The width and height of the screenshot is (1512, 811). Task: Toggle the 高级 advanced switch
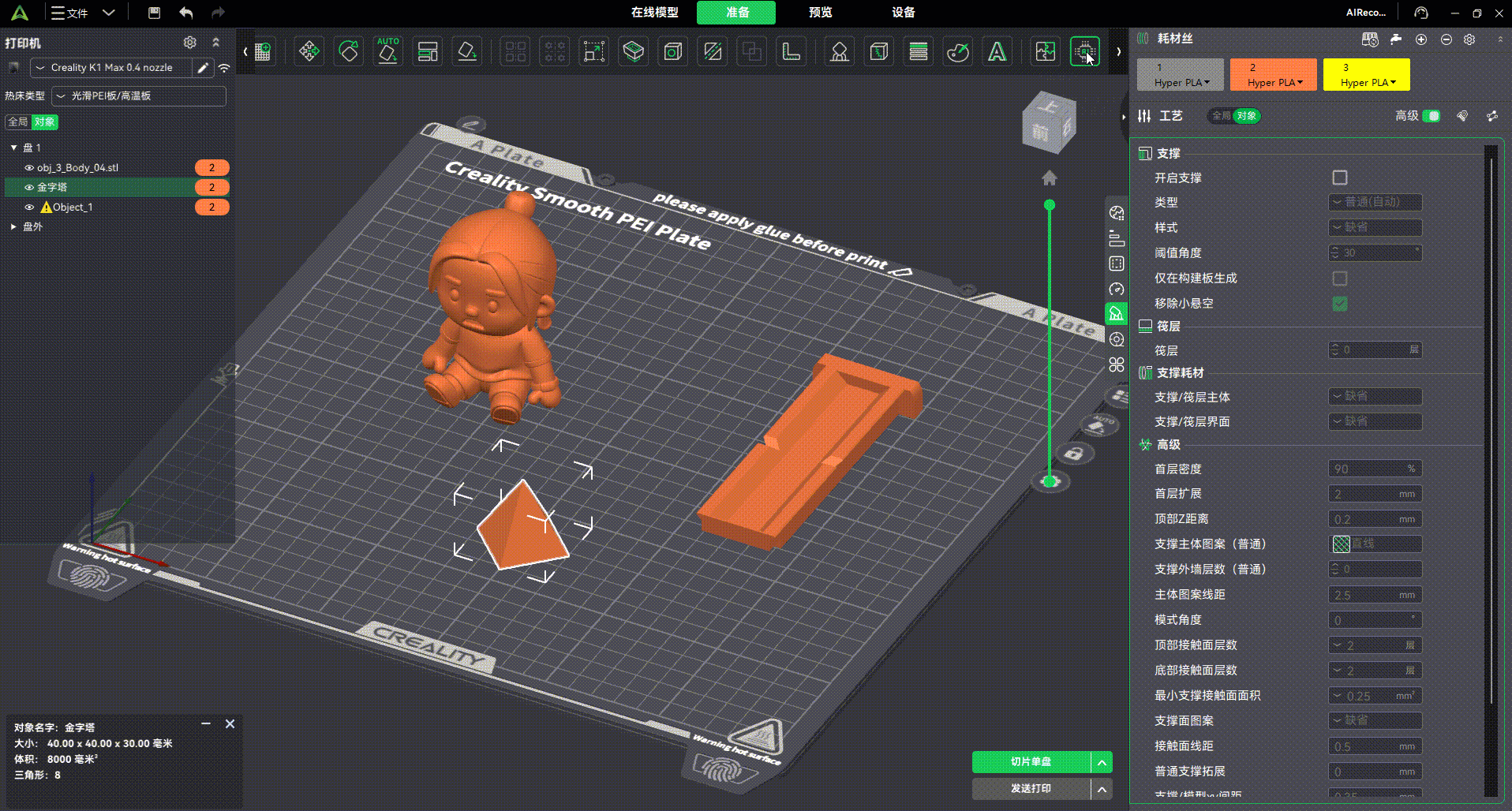pos(1431,116)
